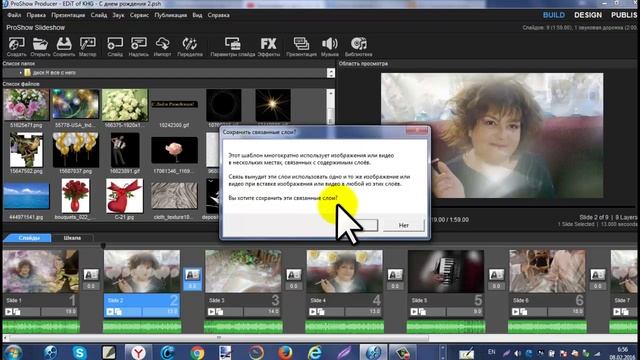The height and width of the screenshot is (360, 640).
Task: Expand the folder tree node arrow
Action: pyautogui.click(x=20, y=73)
